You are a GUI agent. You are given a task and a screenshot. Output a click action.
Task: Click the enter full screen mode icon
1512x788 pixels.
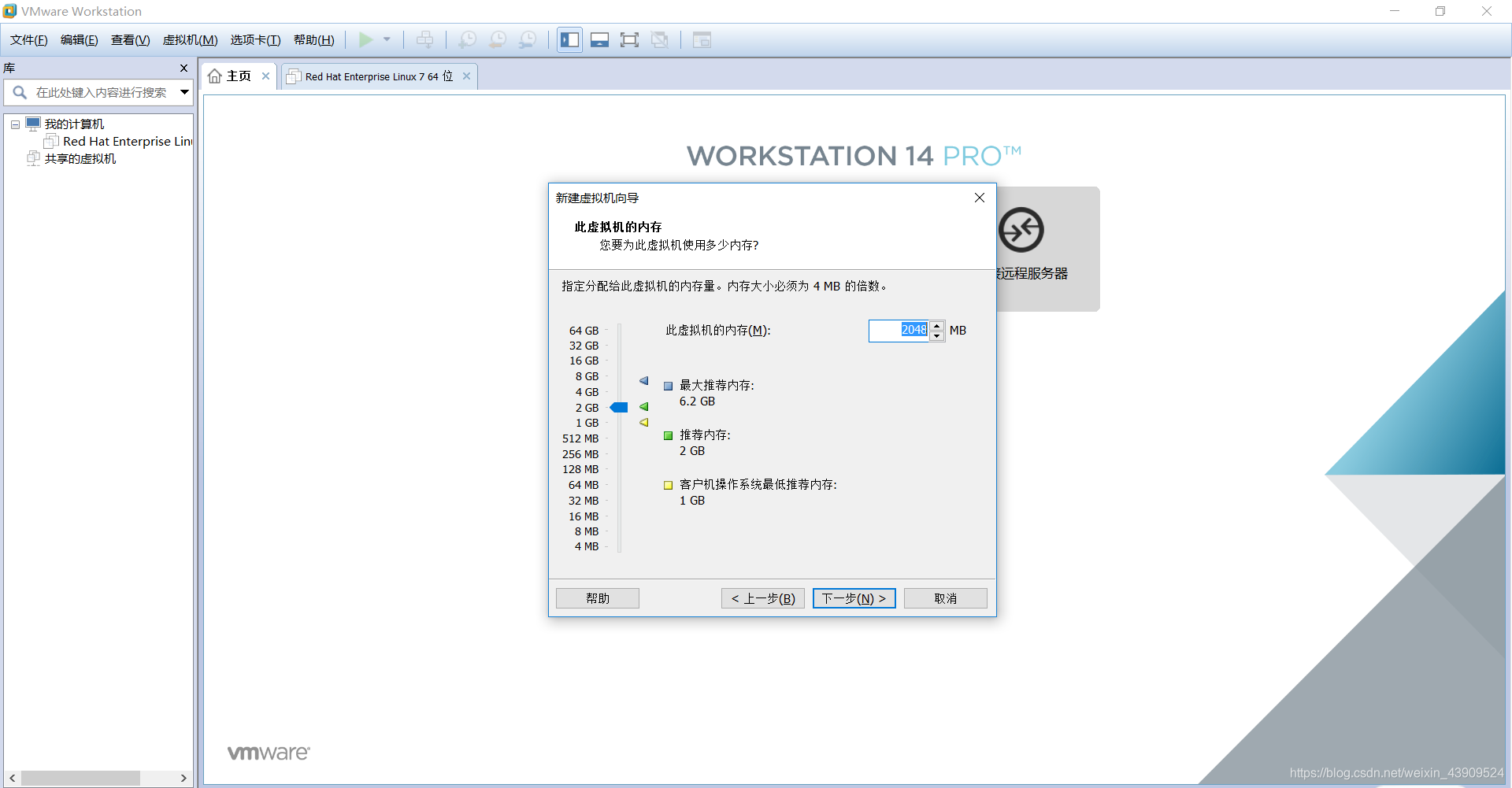point(630,39)
